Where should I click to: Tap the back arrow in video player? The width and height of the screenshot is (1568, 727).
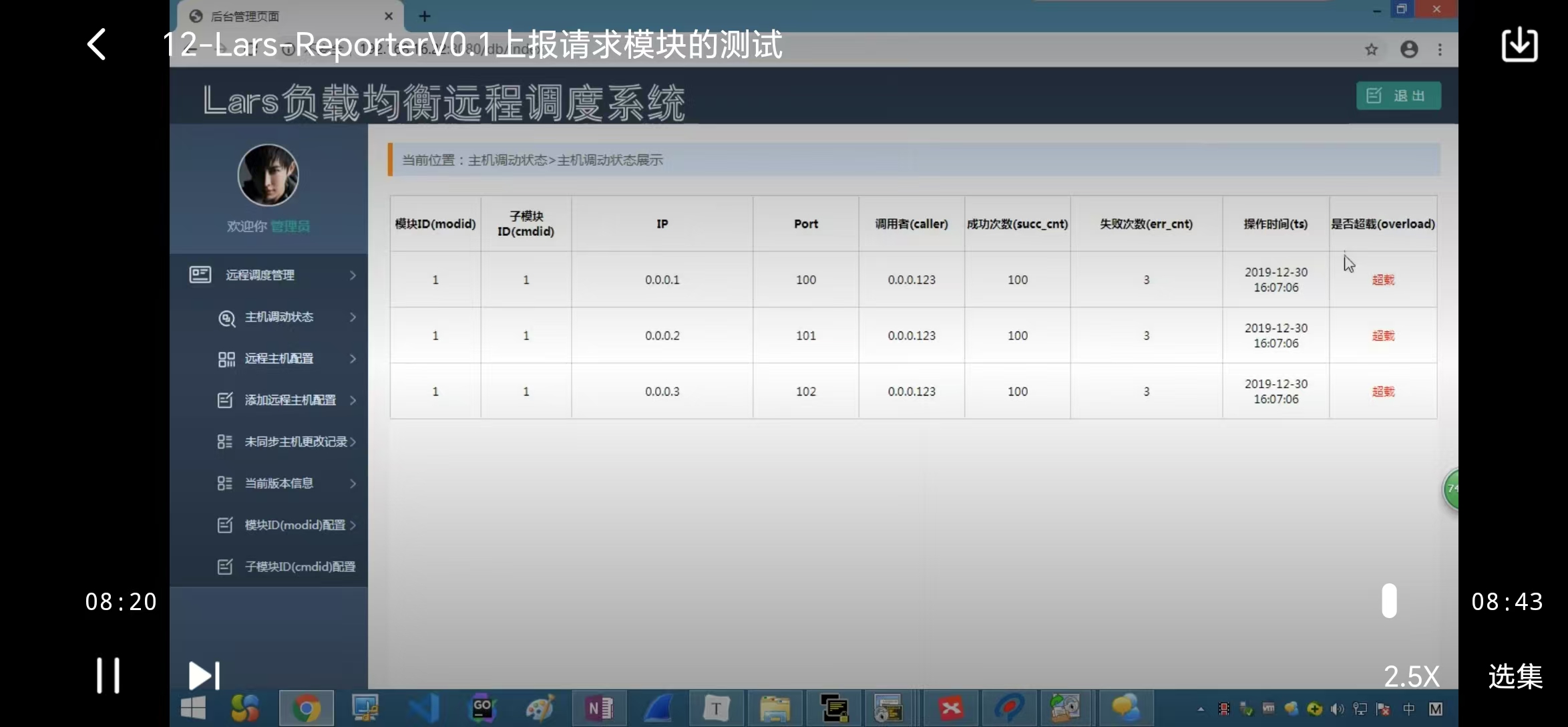click(x=97, y=45)
